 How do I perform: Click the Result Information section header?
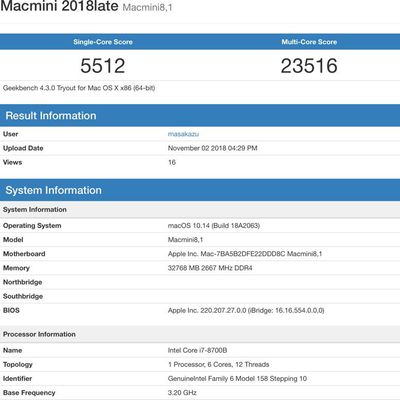pos(200,116)
